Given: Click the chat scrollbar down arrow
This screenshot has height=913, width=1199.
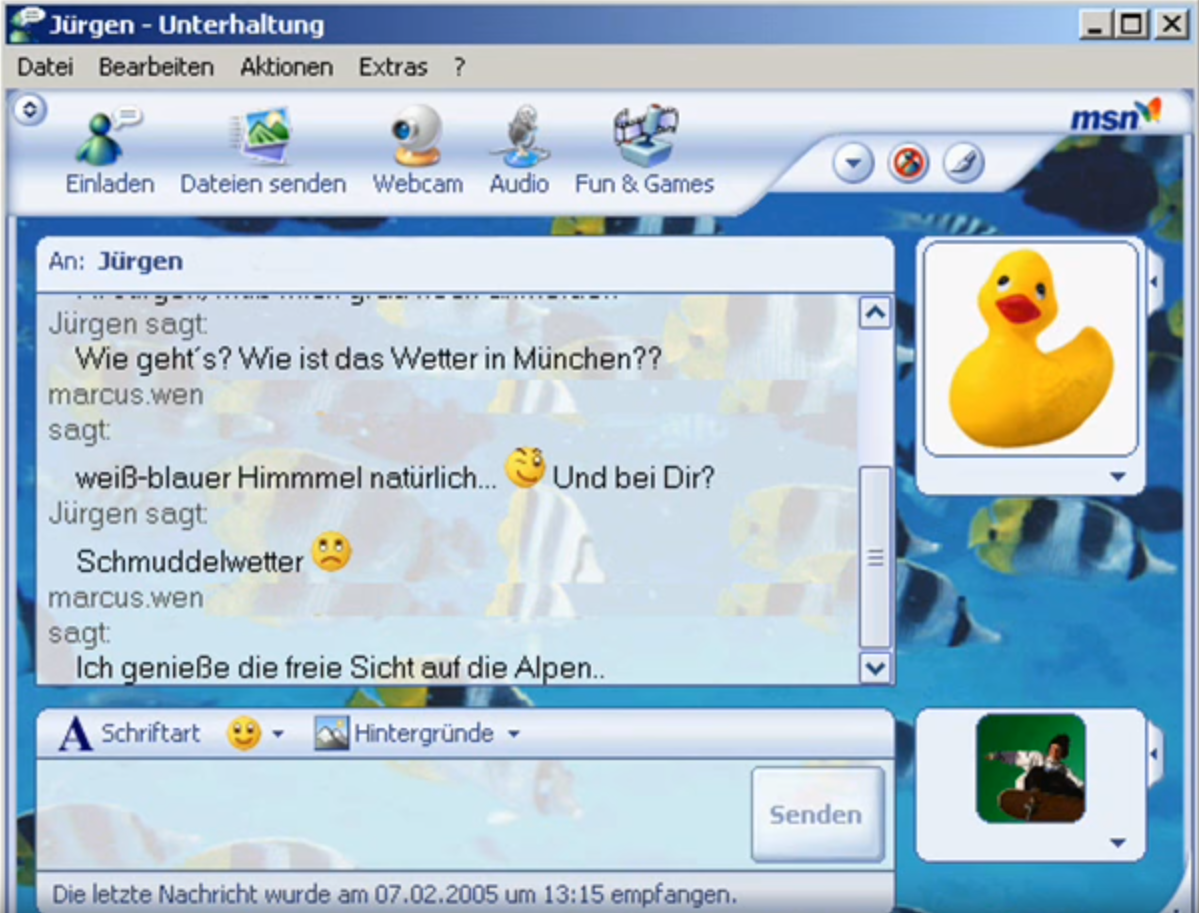Looking at the screenshot, I should pyautogui.click(x=875, y=667).
